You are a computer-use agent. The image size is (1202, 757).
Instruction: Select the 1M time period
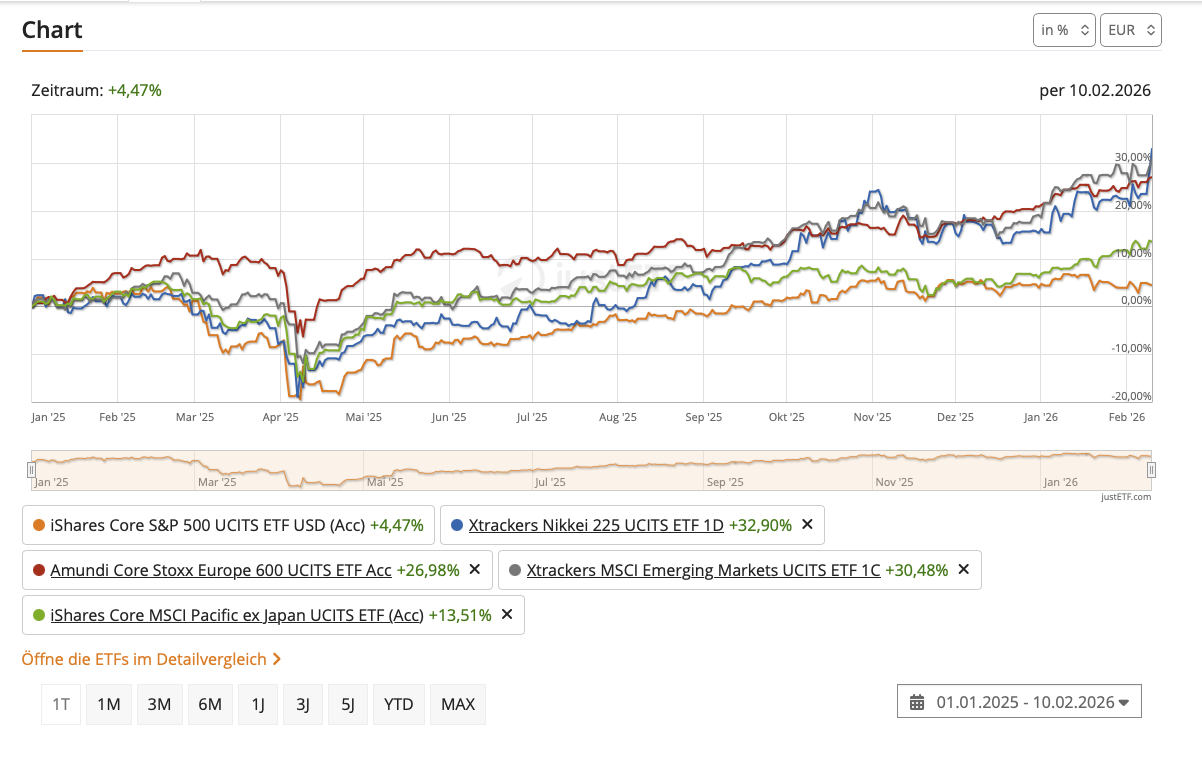click(109, 704)
